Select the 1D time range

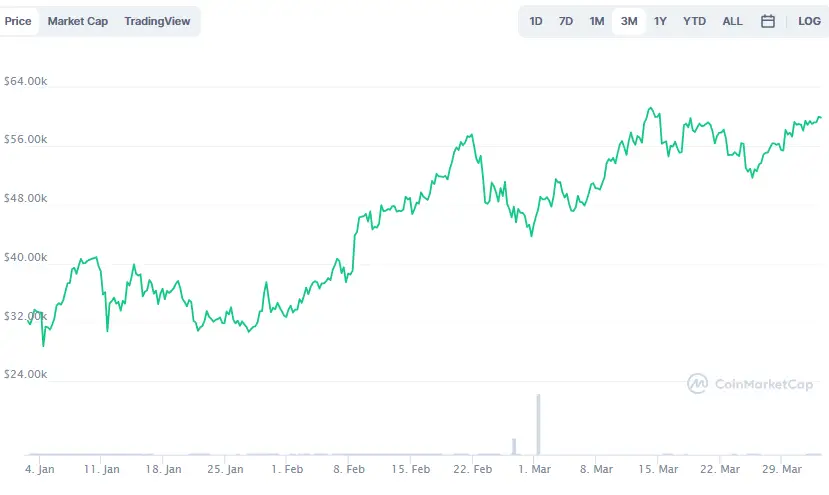click(536, 21)
